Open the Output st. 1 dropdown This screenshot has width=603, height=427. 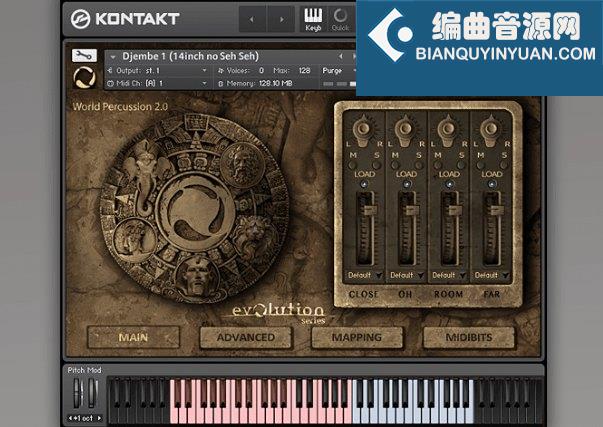click(x=158, y=71)
